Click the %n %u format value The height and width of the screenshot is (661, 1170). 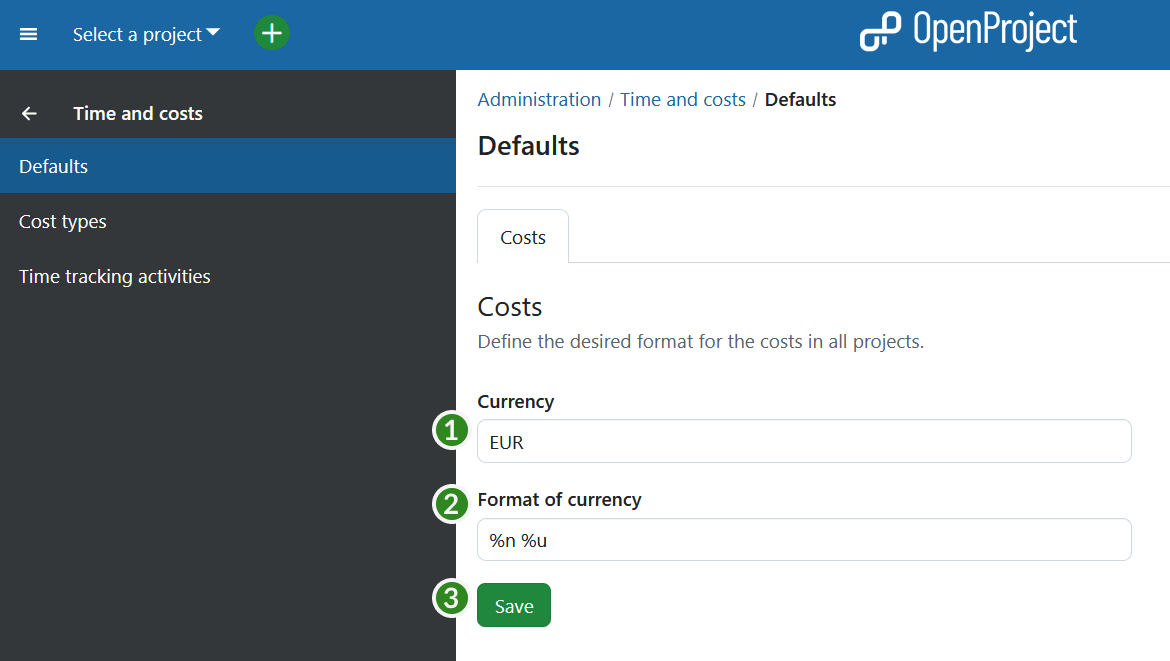(x=515, y=538)
